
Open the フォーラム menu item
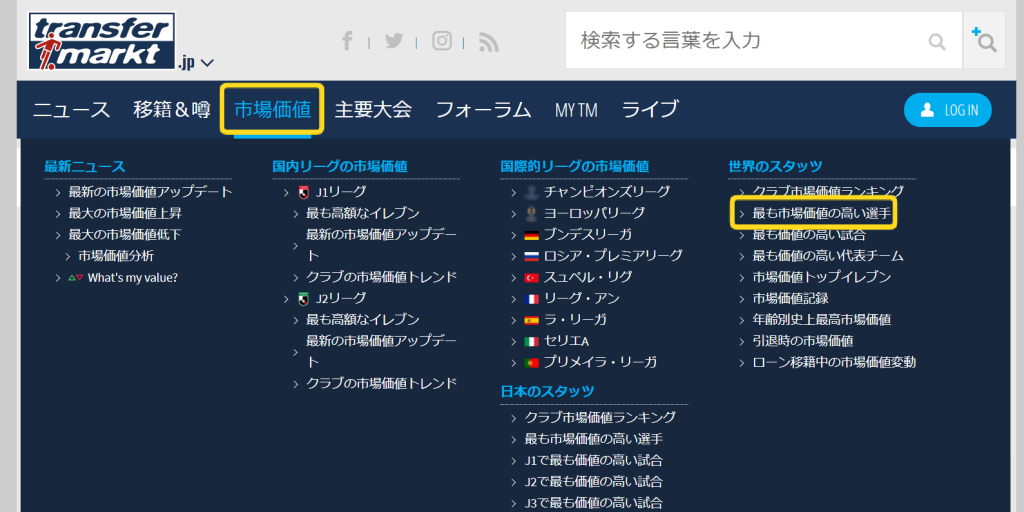[483, 110]
